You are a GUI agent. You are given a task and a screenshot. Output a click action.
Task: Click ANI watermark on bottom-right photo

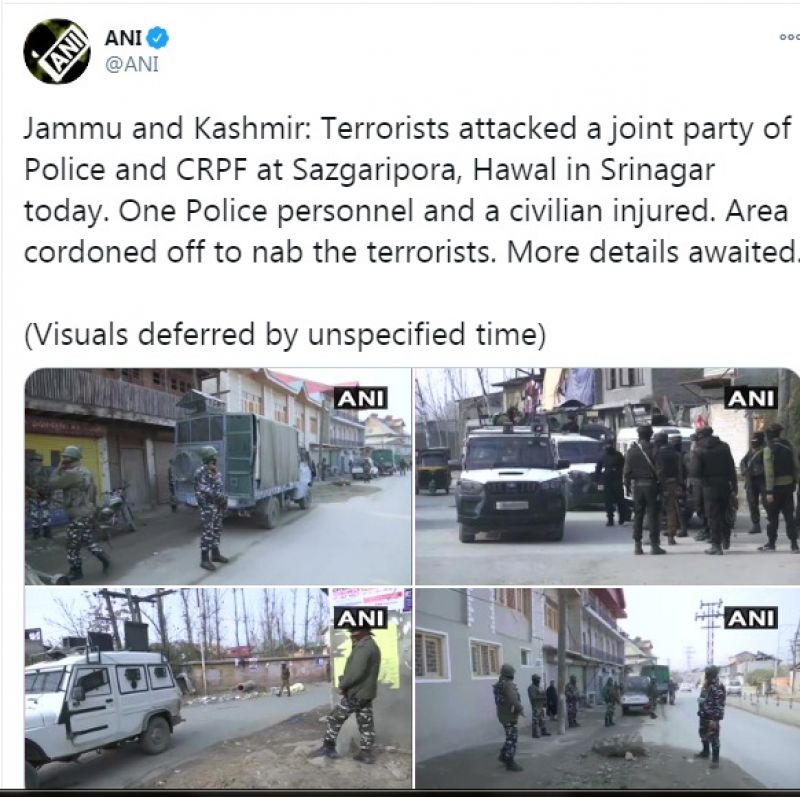click(x=752, y=618)
